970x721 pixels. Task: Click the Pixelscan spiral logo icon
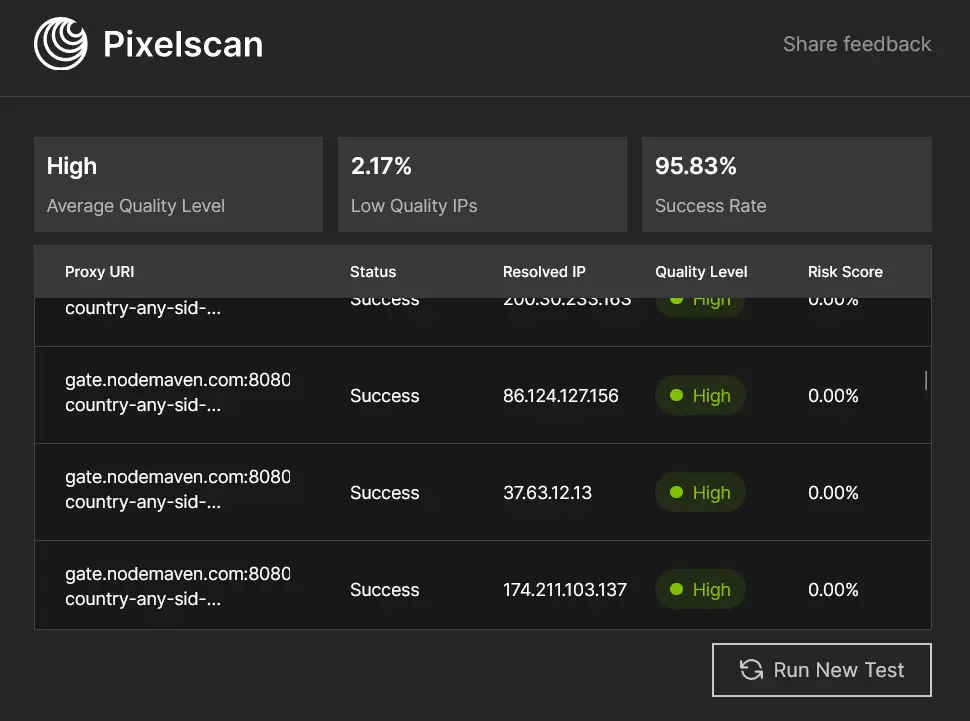pyautogui.click(x=61, y=44)
